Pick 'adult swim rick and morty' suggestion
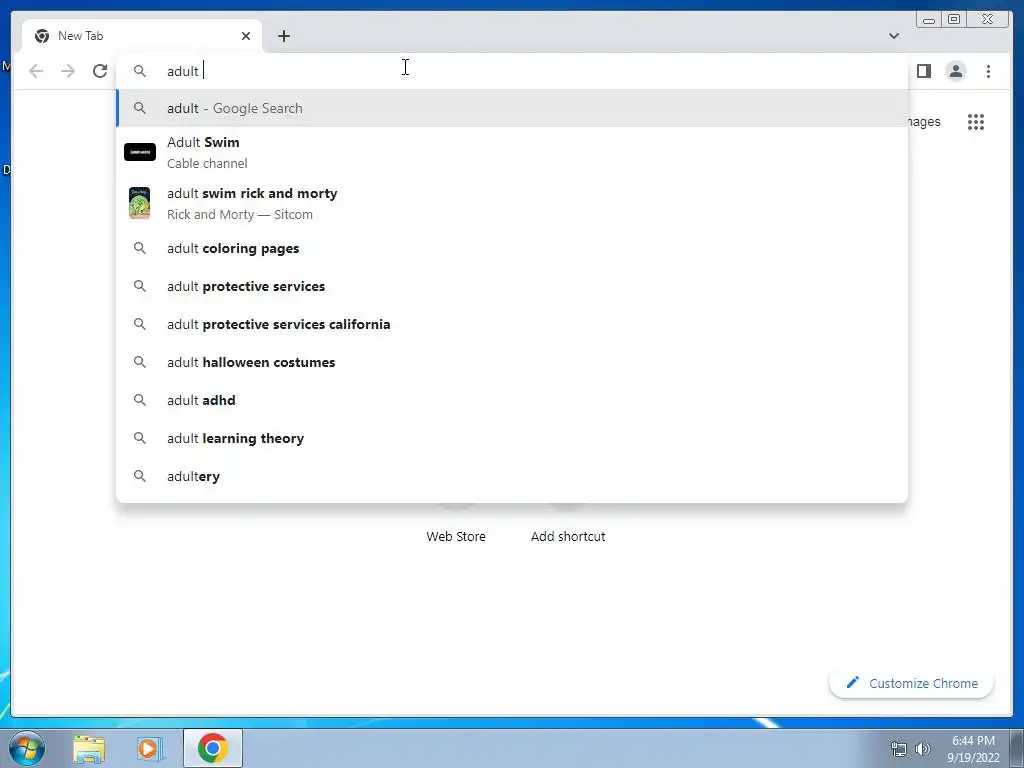Image resolution: width=1024 pixels, height=768 pixels. 513,203
